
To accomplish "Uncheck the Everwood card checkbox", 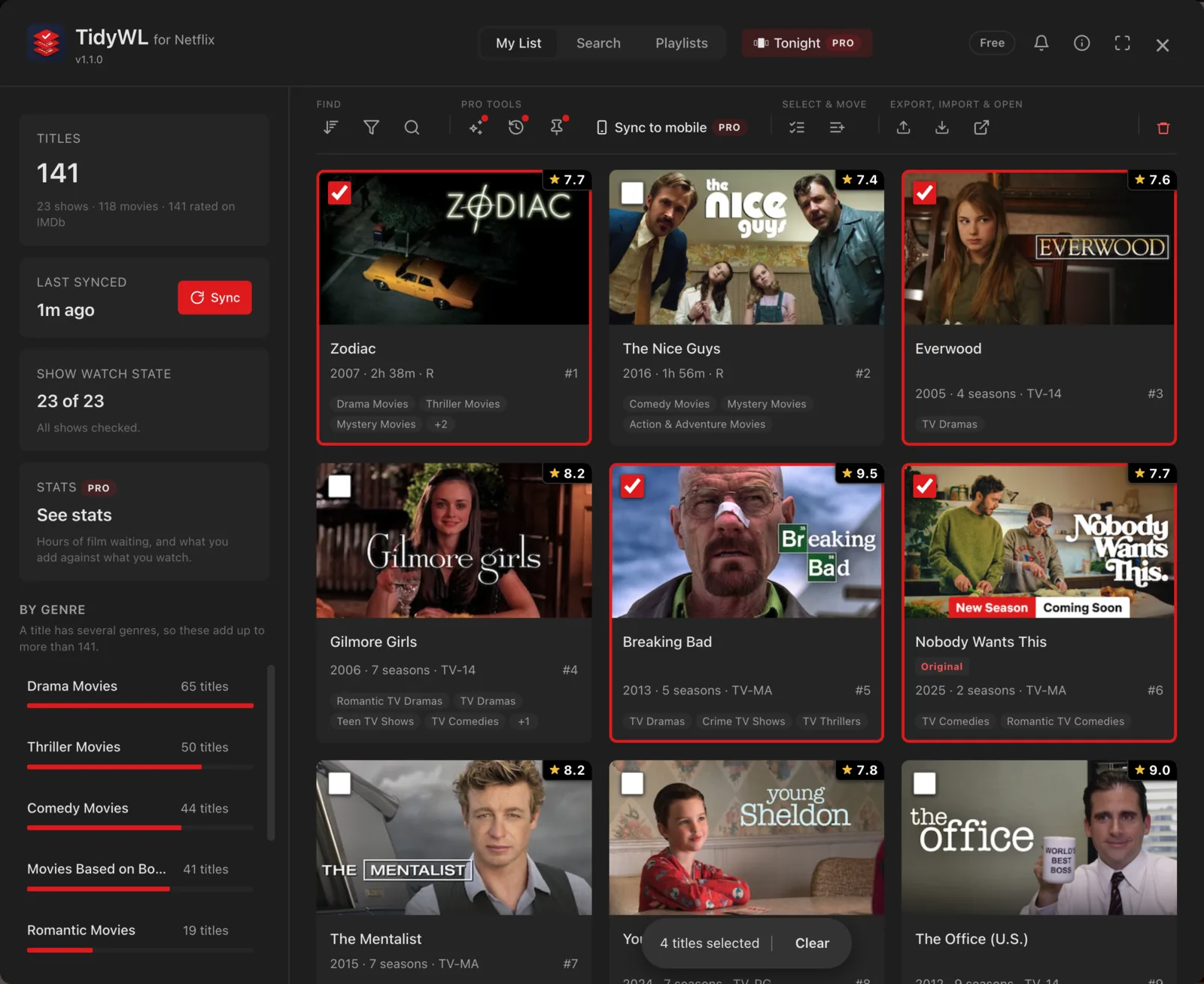I will click(925, 193).
